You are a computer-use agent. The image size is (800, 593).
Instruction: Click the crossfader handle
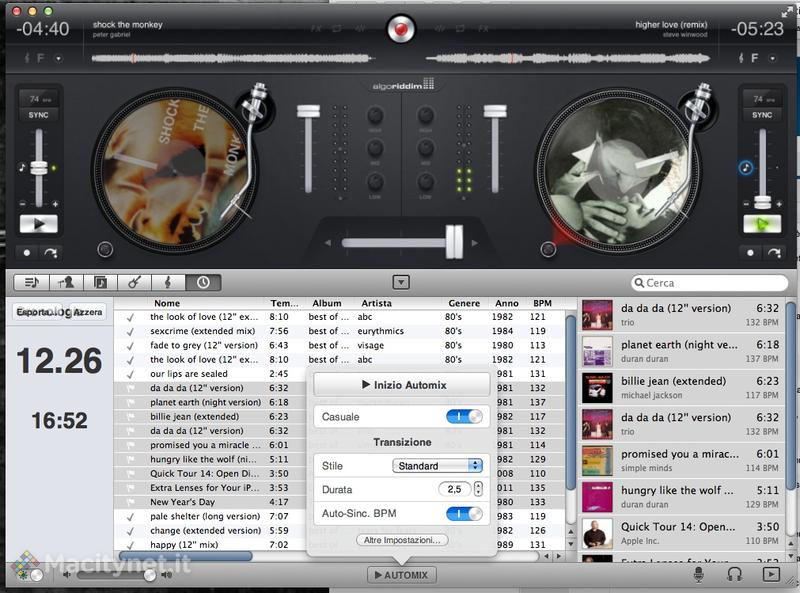pos(454,242)
